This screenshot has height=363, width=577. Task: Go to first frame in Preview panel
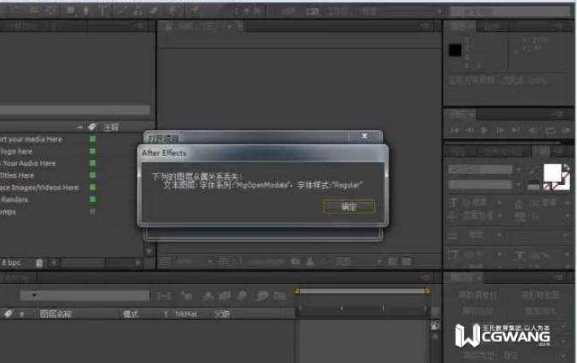pyautogui.click(x=455, y=130)
